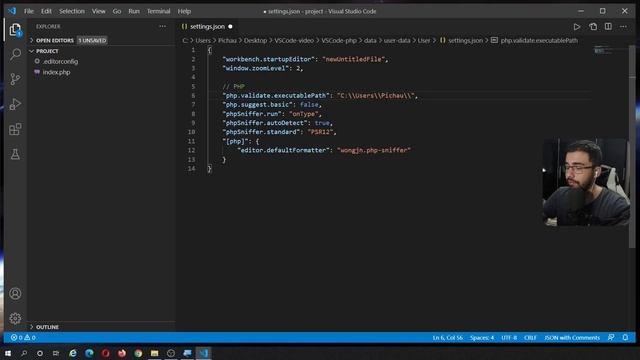Click the Desktop breadcrumb segment
640x360 pixels.
(x=255, y=40)
